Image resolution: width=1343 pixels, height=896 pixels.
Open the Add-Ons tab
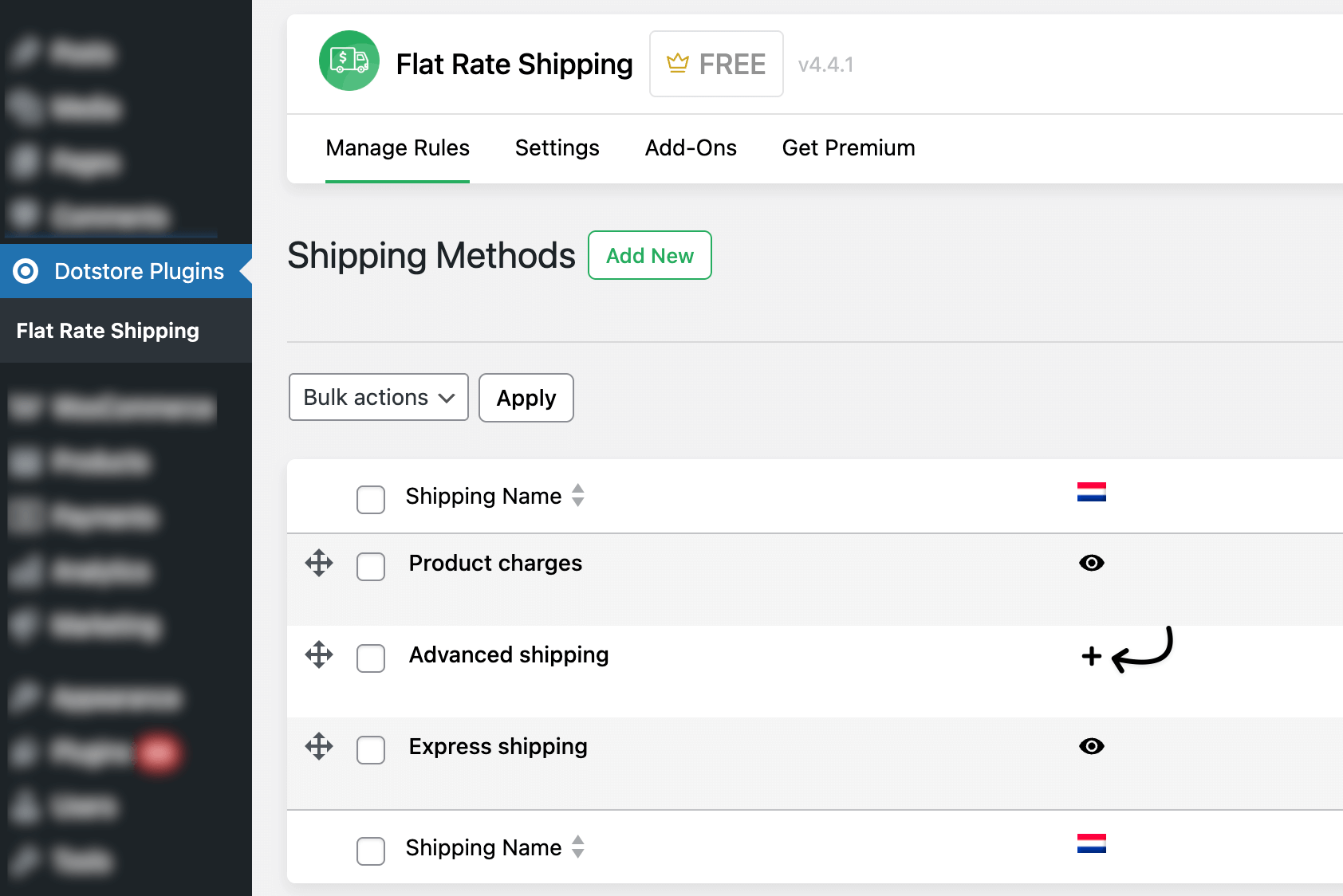coord(691,148)
